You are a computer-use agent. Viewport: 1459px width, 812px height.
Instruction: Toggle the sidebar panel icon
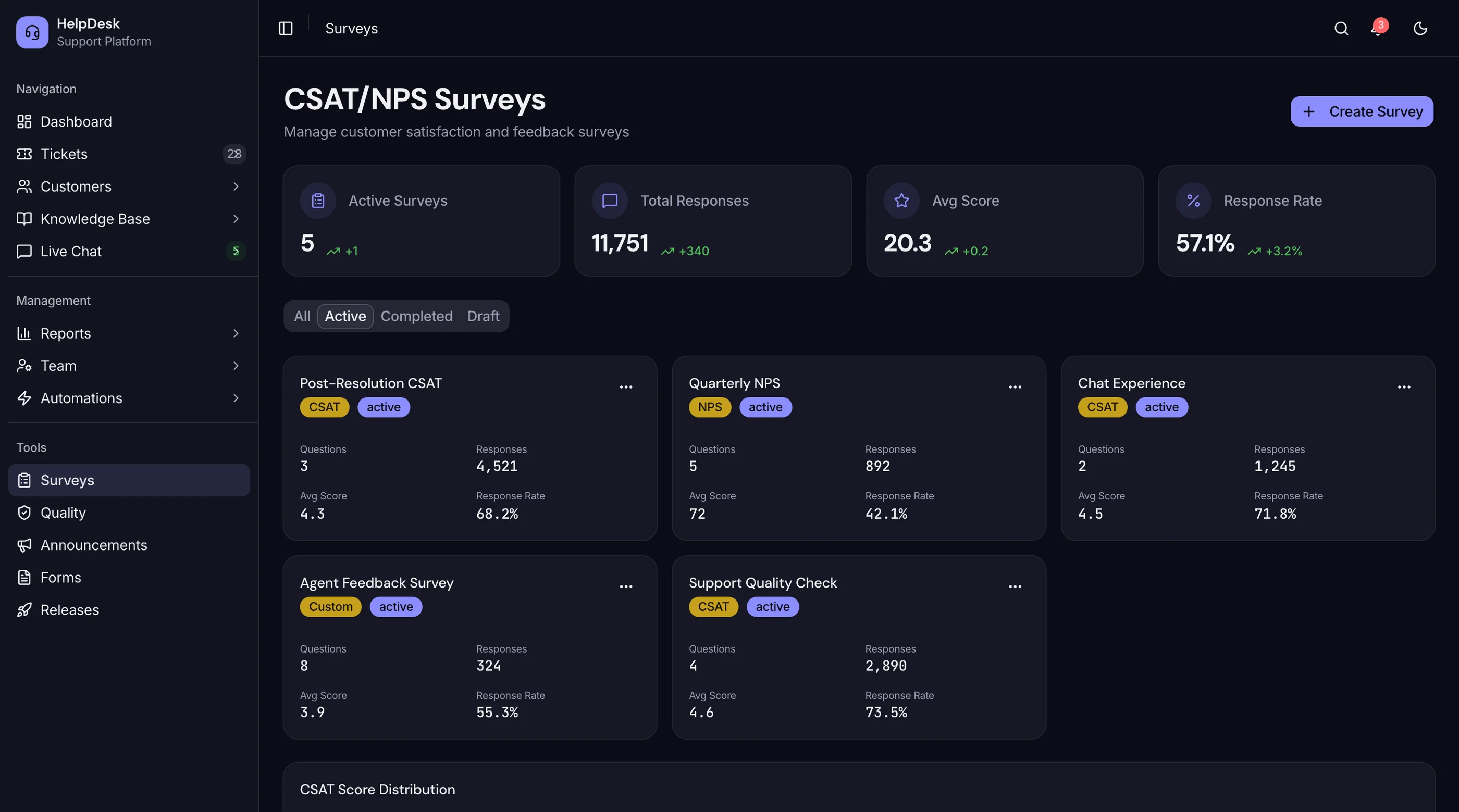(x=286, y=28)
